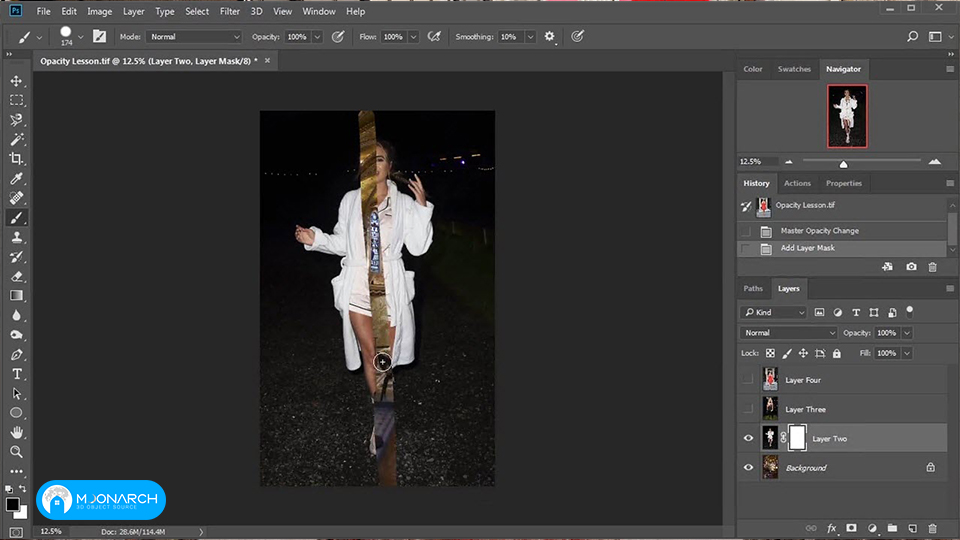The image size is (960, 540).
Task: Select the Pen tool
Action: point(17,354)
